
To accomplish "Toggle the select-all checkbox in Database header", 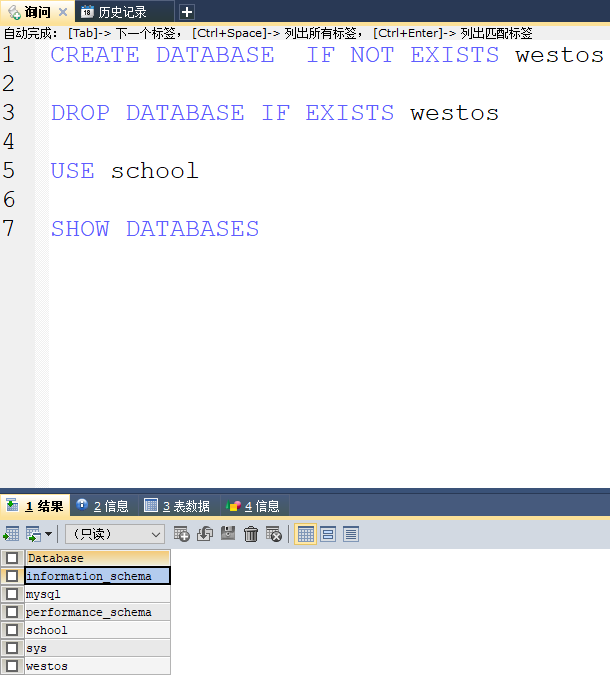I will (x=12, y=558).
